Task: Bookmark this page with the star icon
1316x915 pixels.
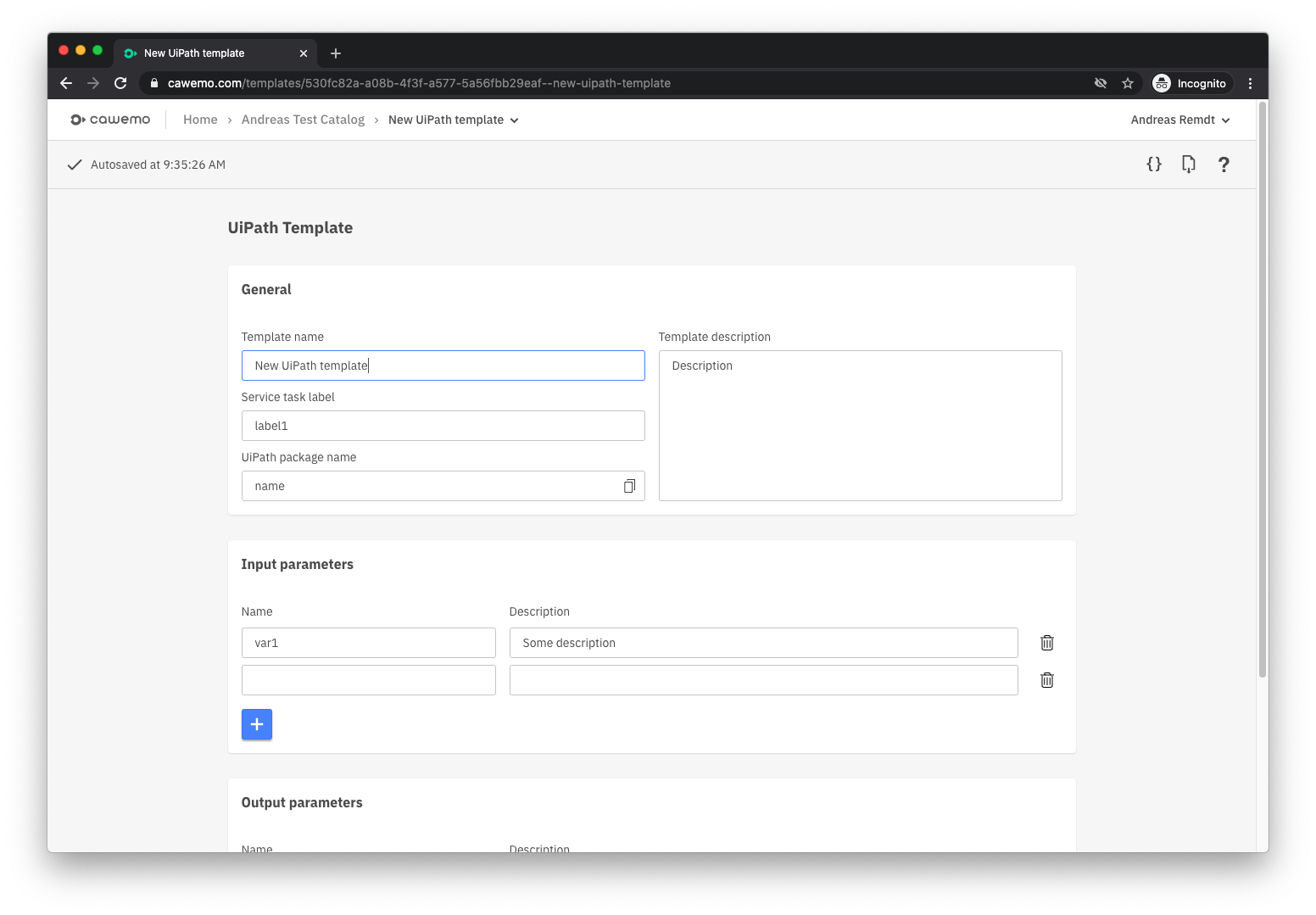Action: click(1128, 82)
